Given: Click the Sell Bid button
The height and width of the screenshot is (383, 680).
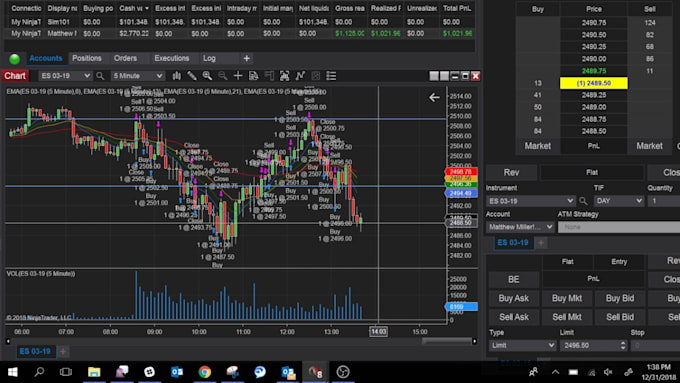Looking at the screenshot, I should 620,317.
